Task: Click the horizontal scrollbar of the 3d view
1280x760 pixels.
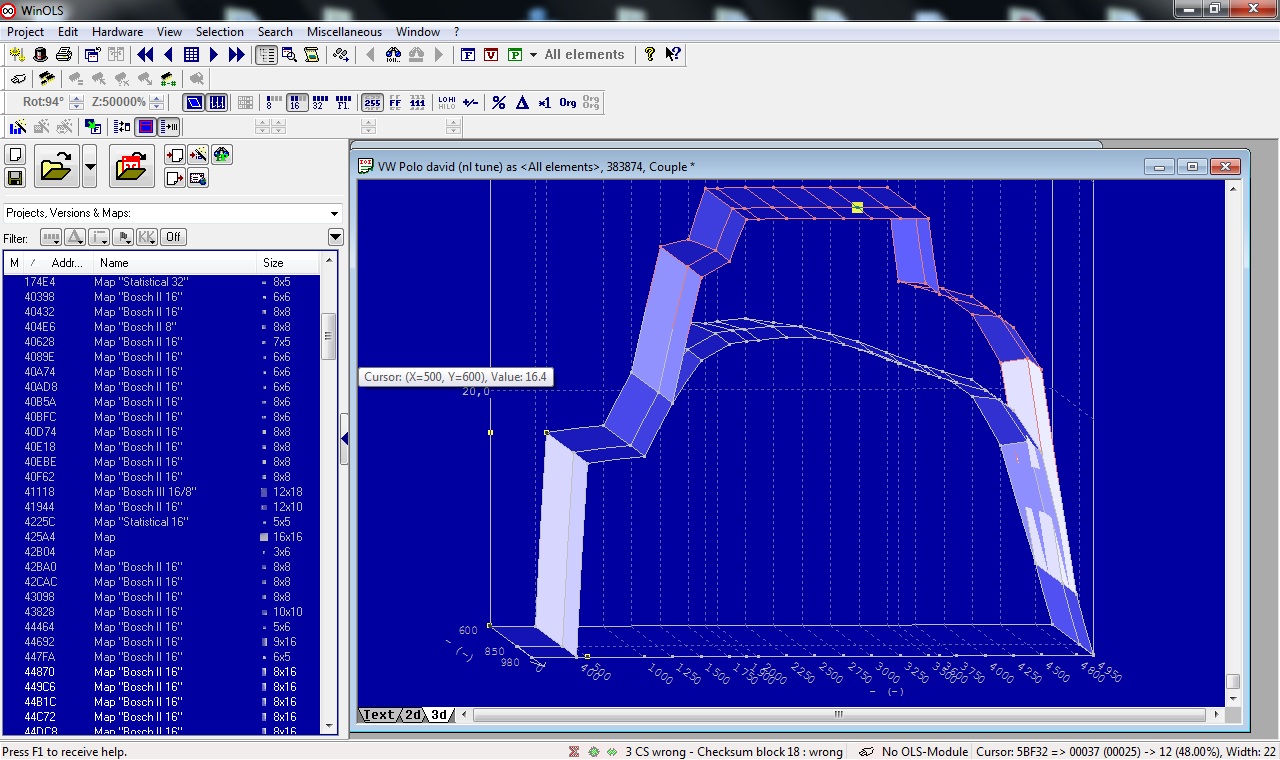Action: 838,715
